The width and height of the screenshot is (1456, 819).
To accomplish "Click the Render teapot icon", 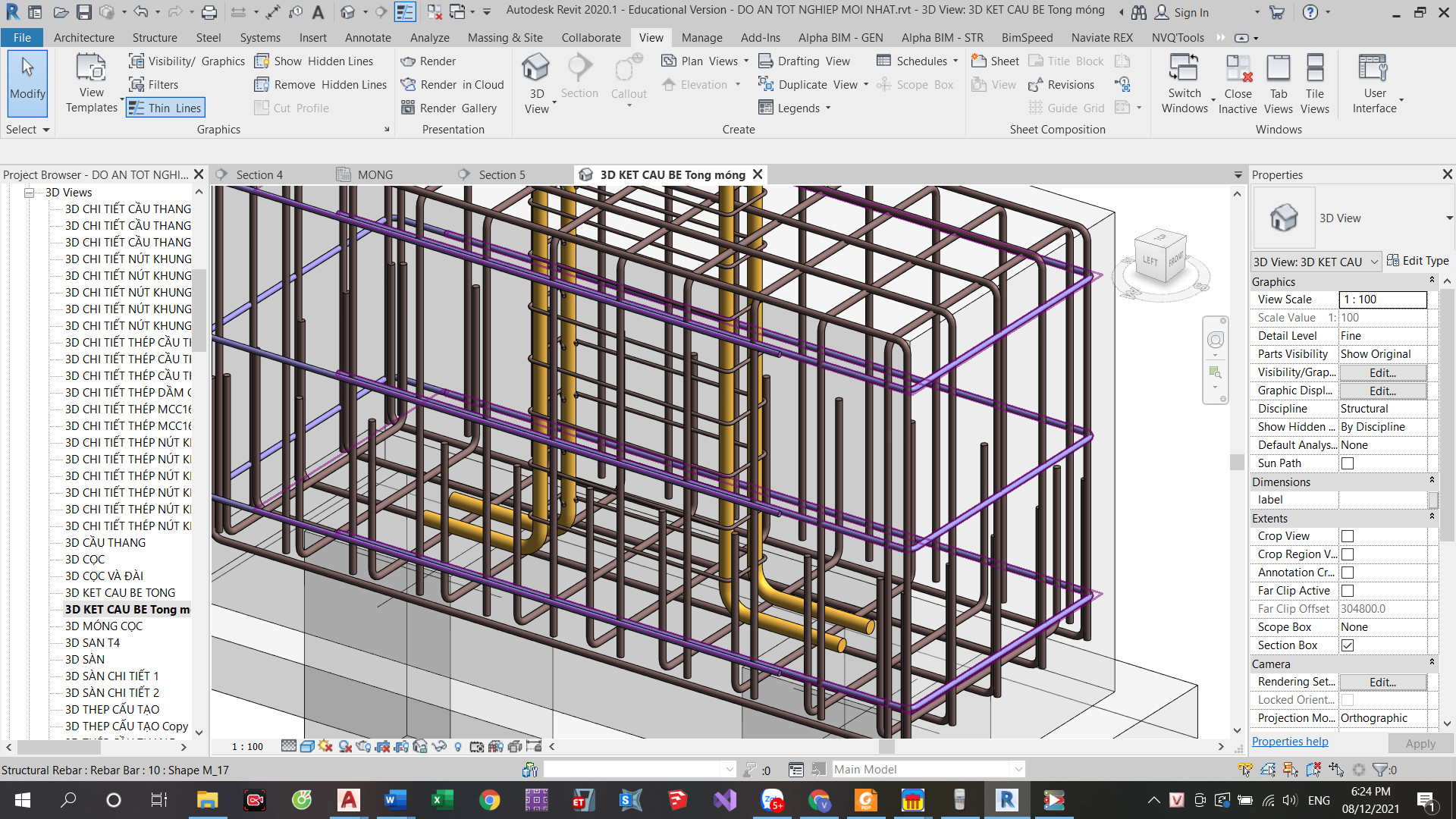I will tap(408, 61).
